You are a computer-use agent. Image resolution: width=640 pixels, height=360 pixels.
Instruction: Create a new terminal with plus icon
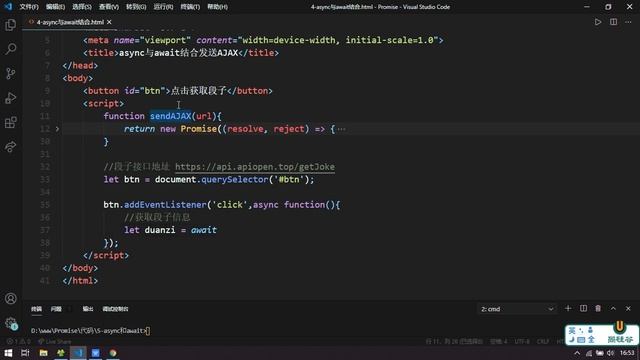click(568, 309)
